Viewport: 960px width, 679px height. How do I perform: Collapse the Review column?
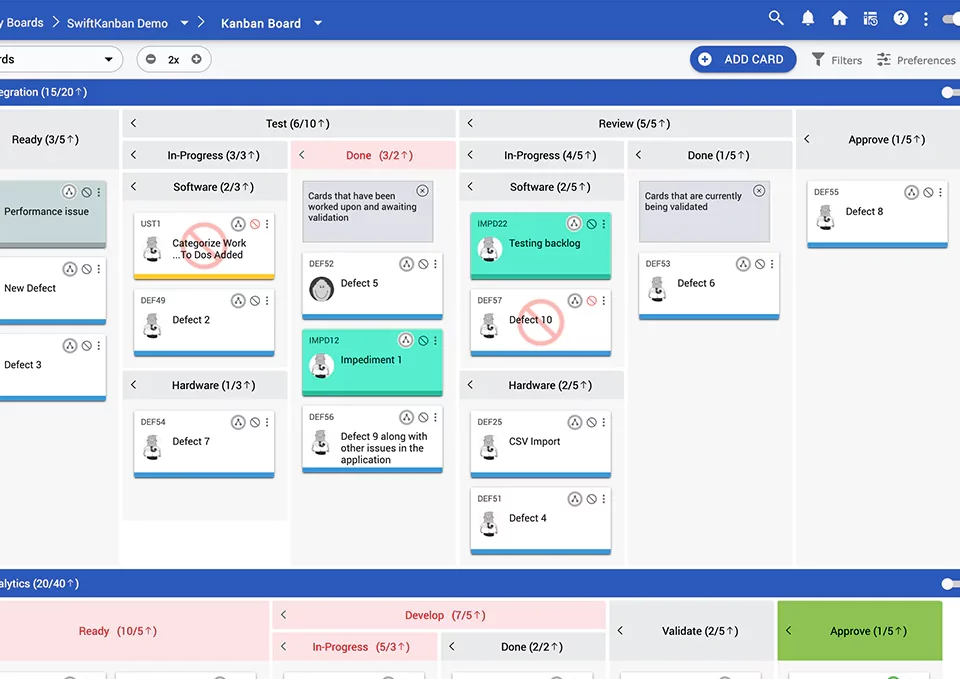470,123
